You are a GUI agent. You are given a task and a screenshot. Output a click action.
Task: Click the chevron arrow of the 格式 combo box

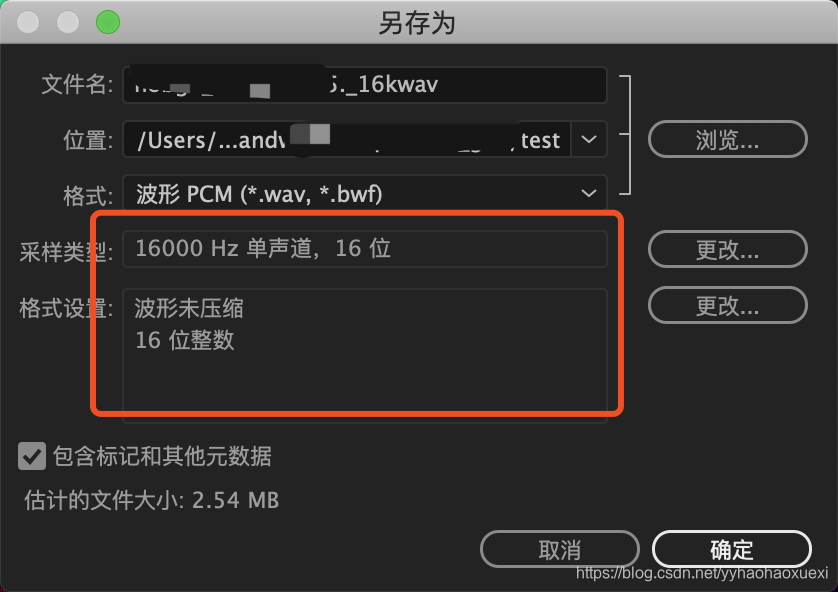coord(589,193)
